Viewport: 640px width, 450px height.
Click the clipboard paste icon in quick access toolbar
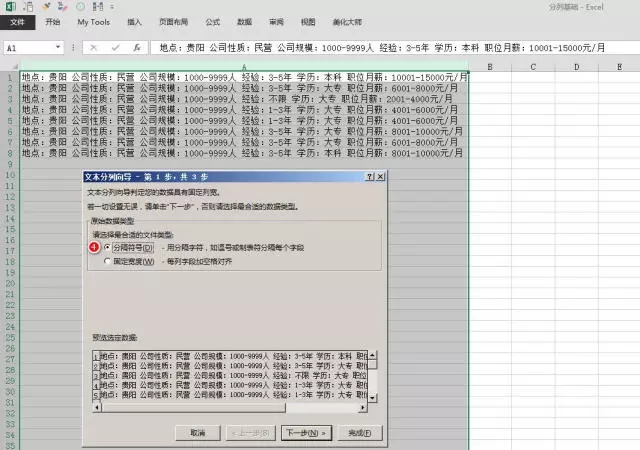tap(29, 6)
